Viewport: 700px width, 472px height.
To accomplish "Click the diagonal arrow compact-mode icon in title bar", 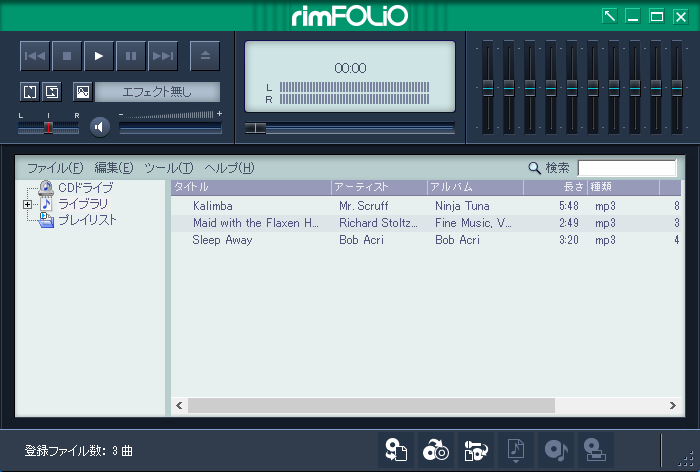I will pyautogui.click(x=609, y=17).
